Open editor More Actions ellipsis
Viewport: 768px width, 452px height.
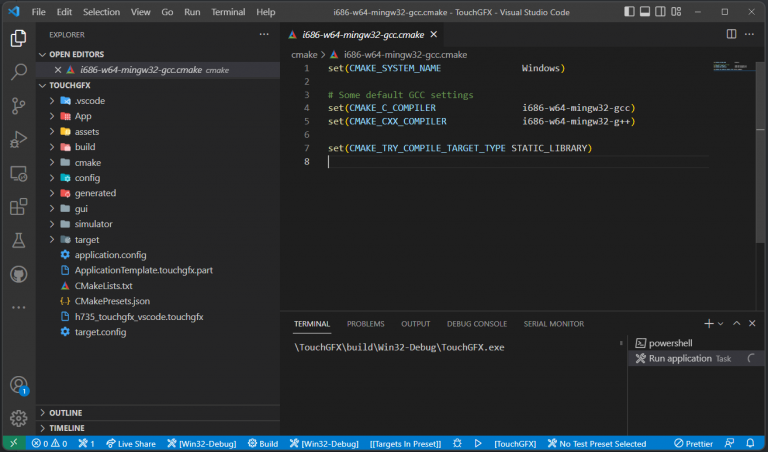pyautogui.click(x=749, y=34)
